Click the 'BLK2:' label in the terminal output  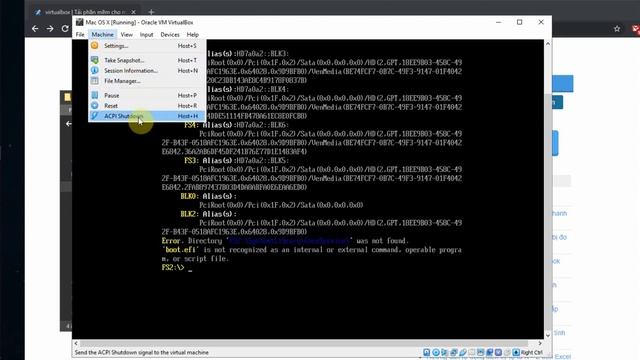click(190, 214)
